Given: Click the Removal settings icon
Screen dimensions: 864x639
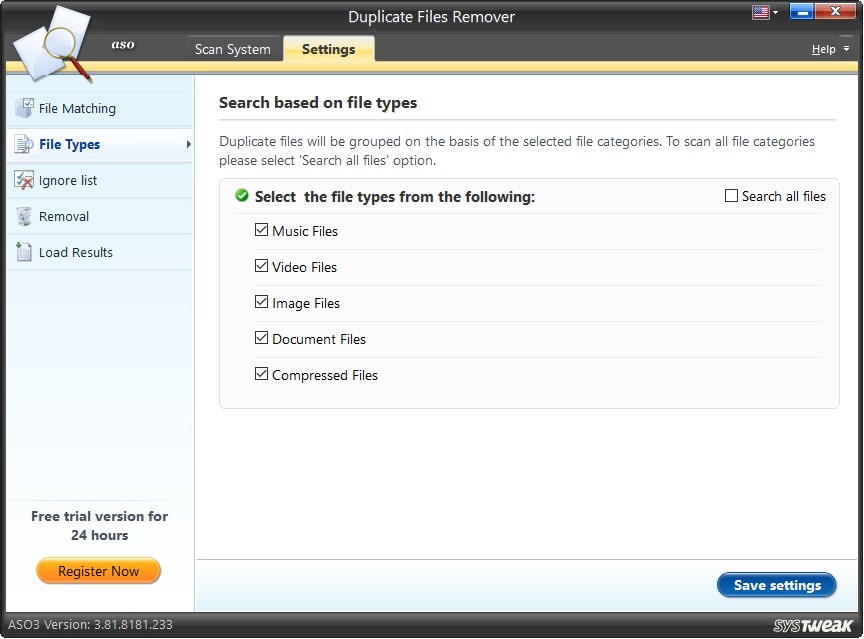Looking at the screenshot, I should click(x=23, y=216).
